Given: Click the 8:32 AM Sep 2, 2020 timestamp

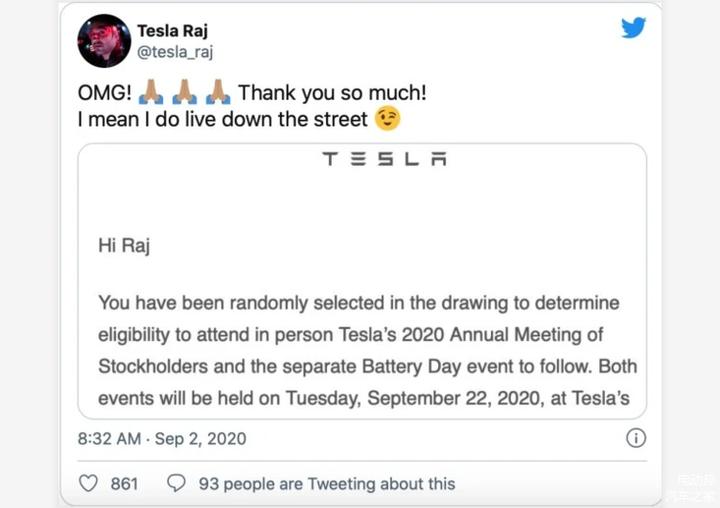Looking at the screenshot, I should click(x=162, y=439).
